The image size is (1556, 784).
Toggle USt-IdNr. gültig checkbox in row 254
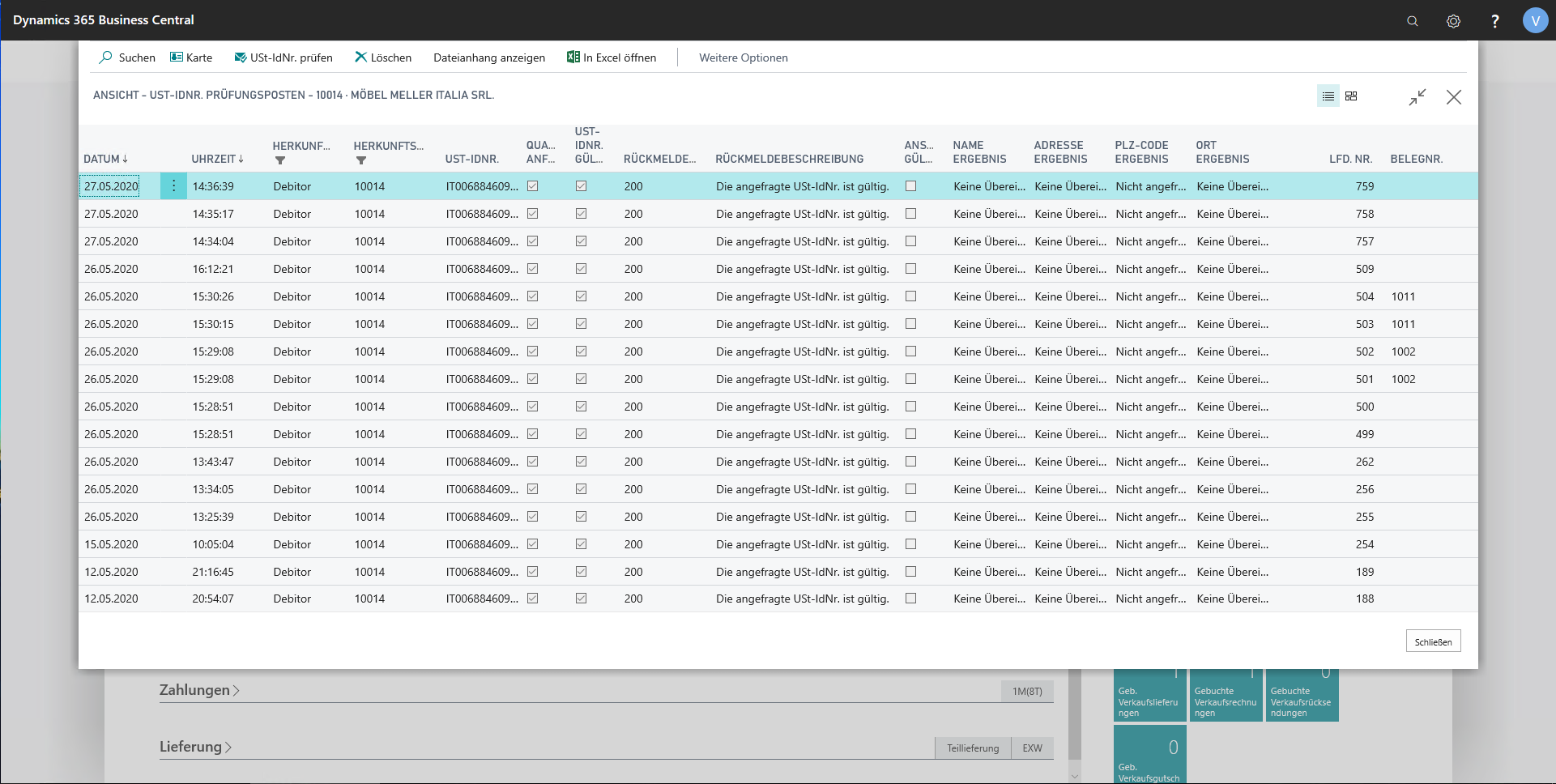[582, 544]
